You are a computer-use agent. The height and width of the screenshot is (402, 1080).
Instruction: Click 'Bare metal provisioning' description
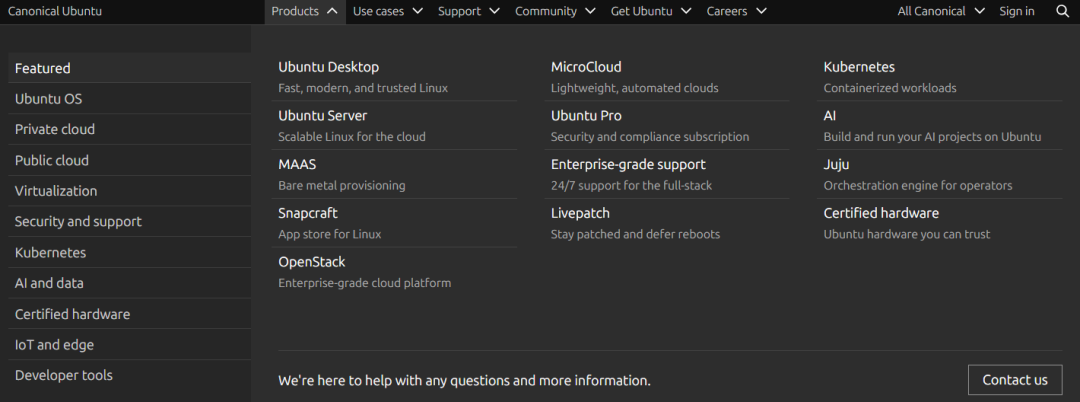point(342,186)
